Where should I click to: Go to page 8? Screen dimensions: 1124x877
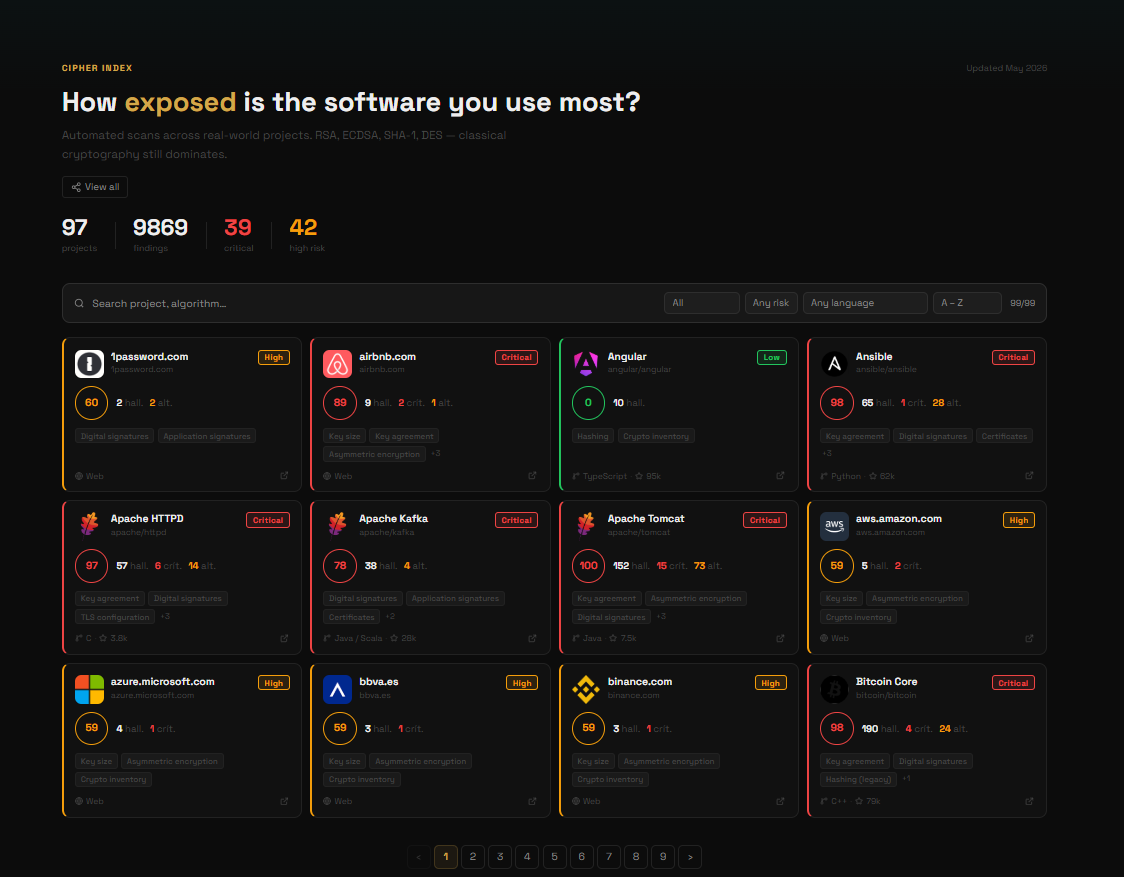(x=636, y=856)
